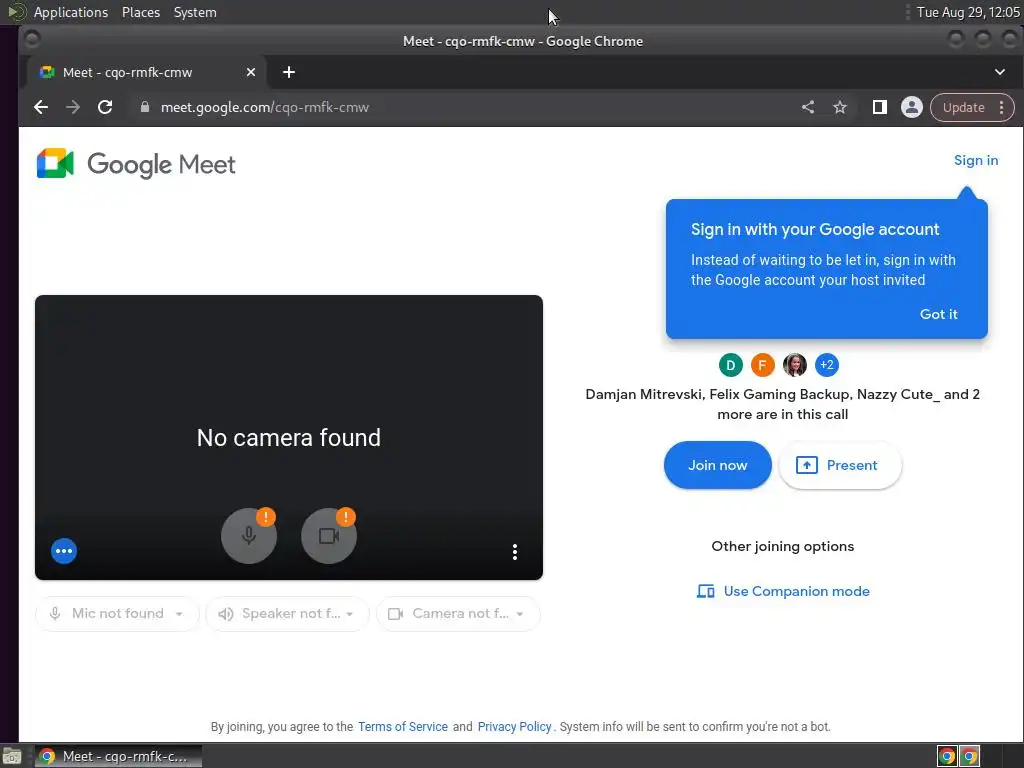The width and height of the screenshot is (1024, 768).
Task: Click the camera warning orange badge
Action: pos(345,517)
